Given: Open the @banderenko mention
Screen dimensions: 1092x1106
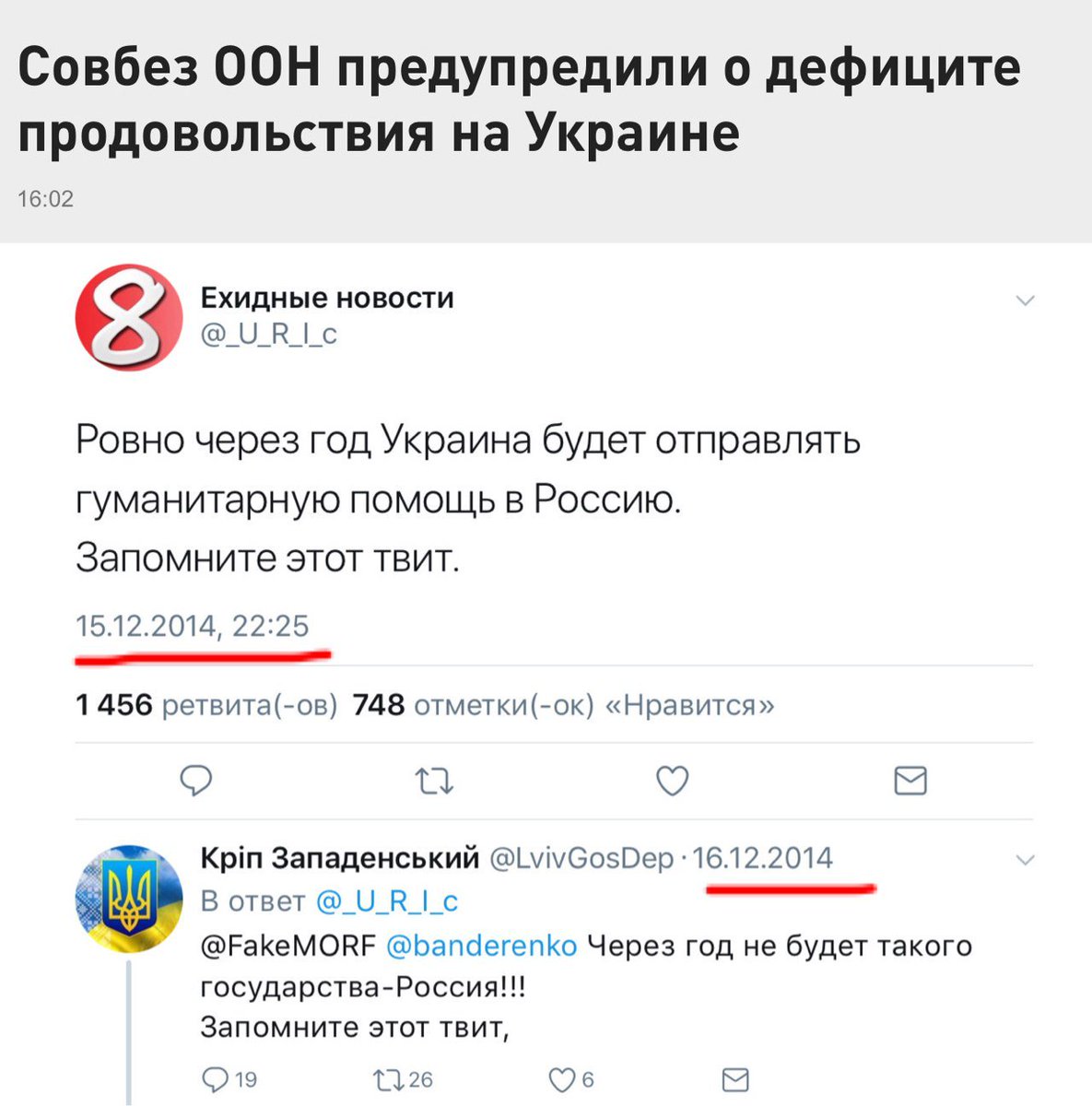Looking at the screenshot, I should click(x=480, y=946).
